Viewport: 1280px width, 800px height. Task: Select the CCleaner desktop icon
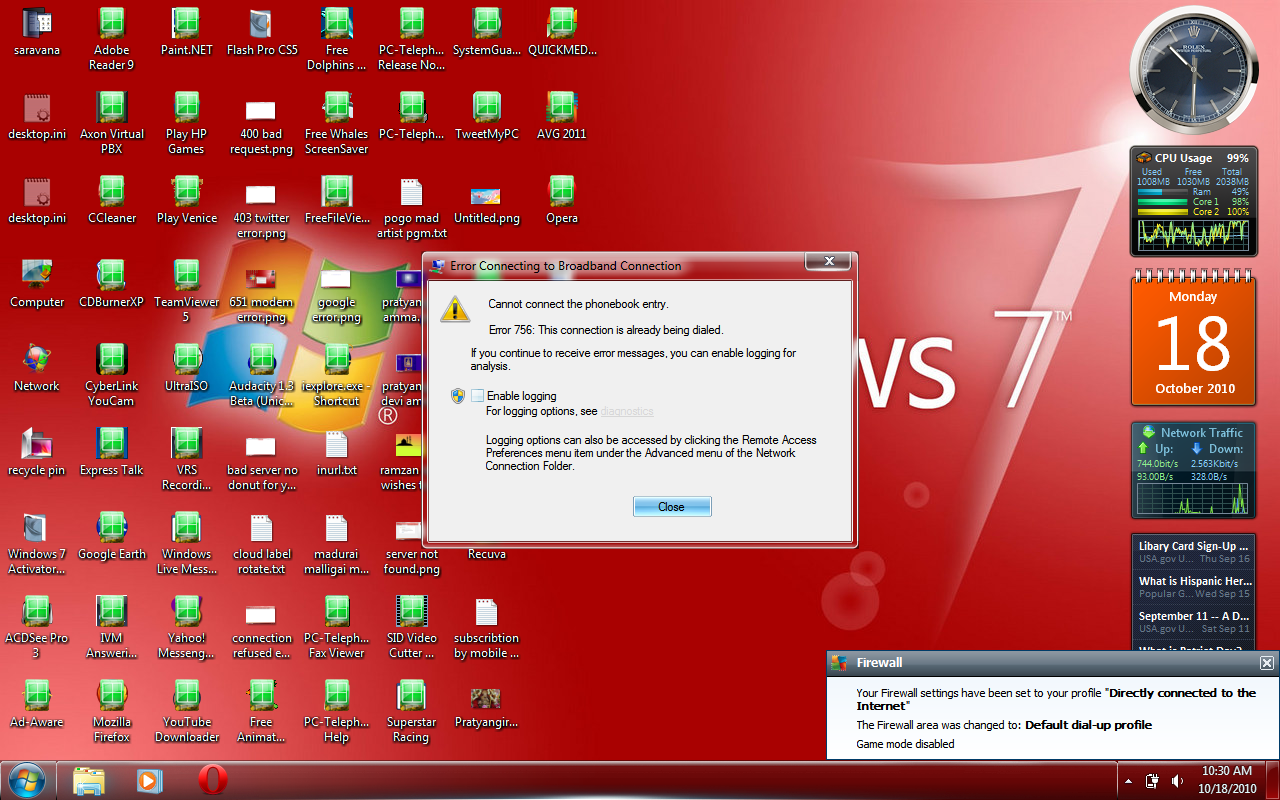[111, 201]
